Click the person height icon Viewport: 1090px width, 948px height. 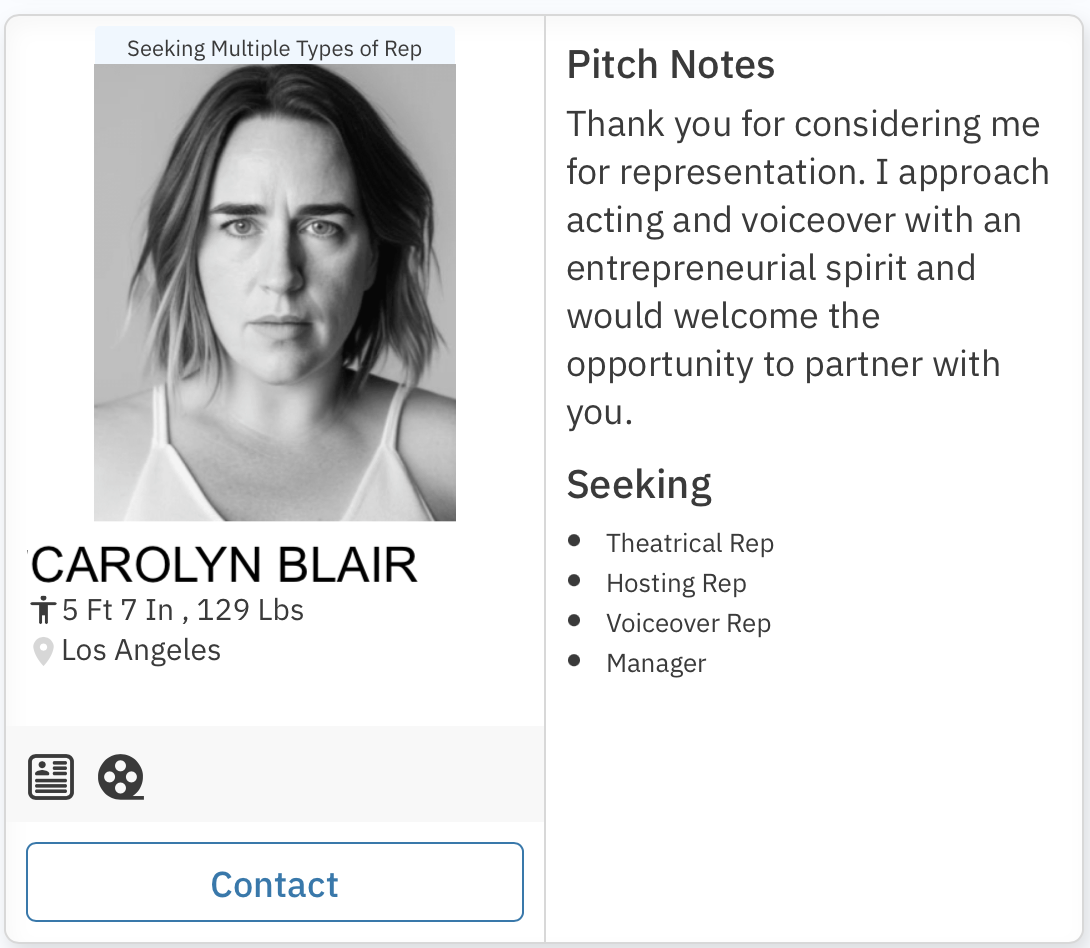42,610
